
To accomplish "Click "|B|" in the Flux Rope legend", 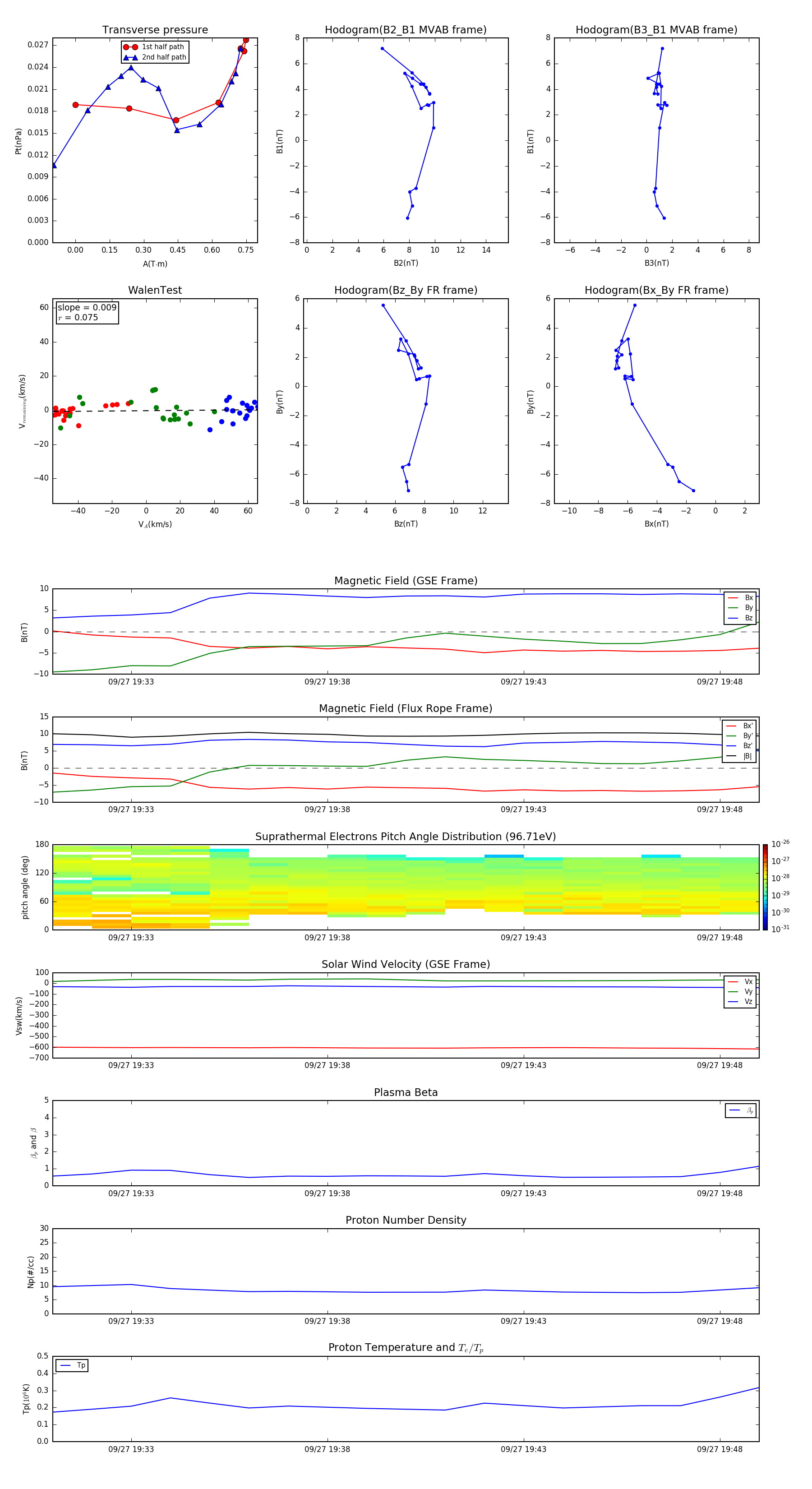I will 747,756.
